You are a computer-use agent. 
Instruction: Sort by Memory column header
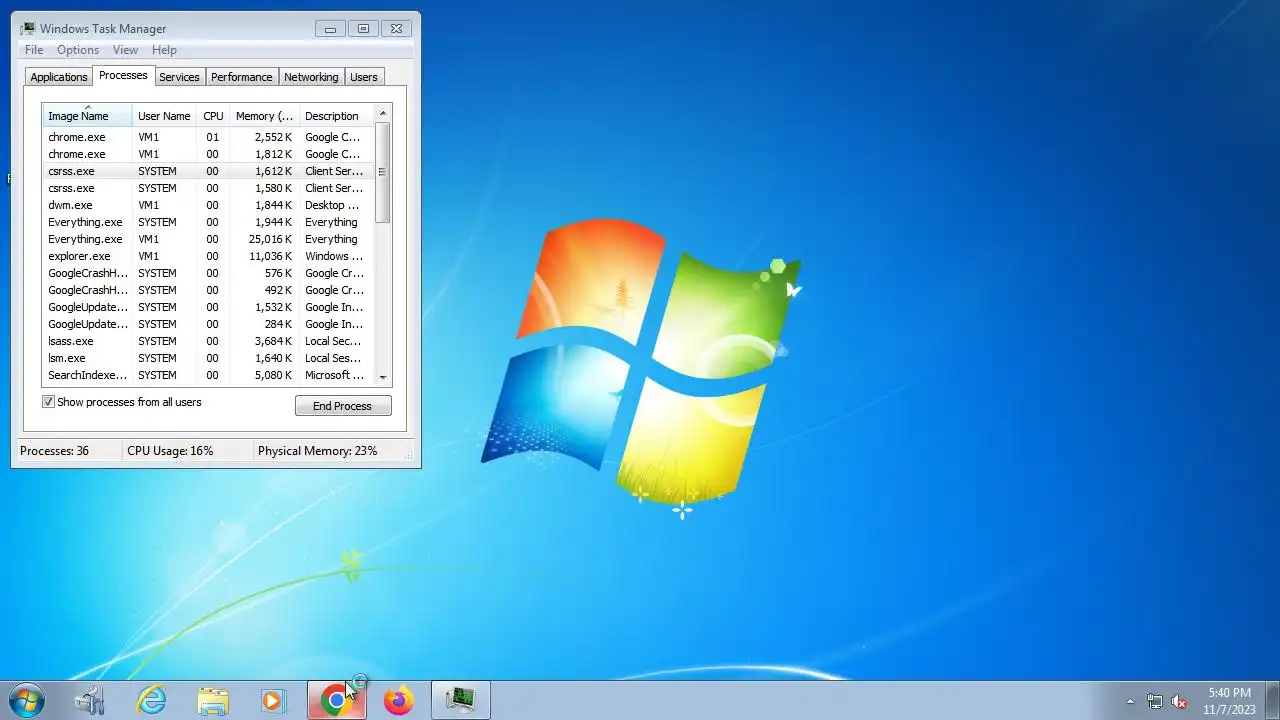(264, 115)
